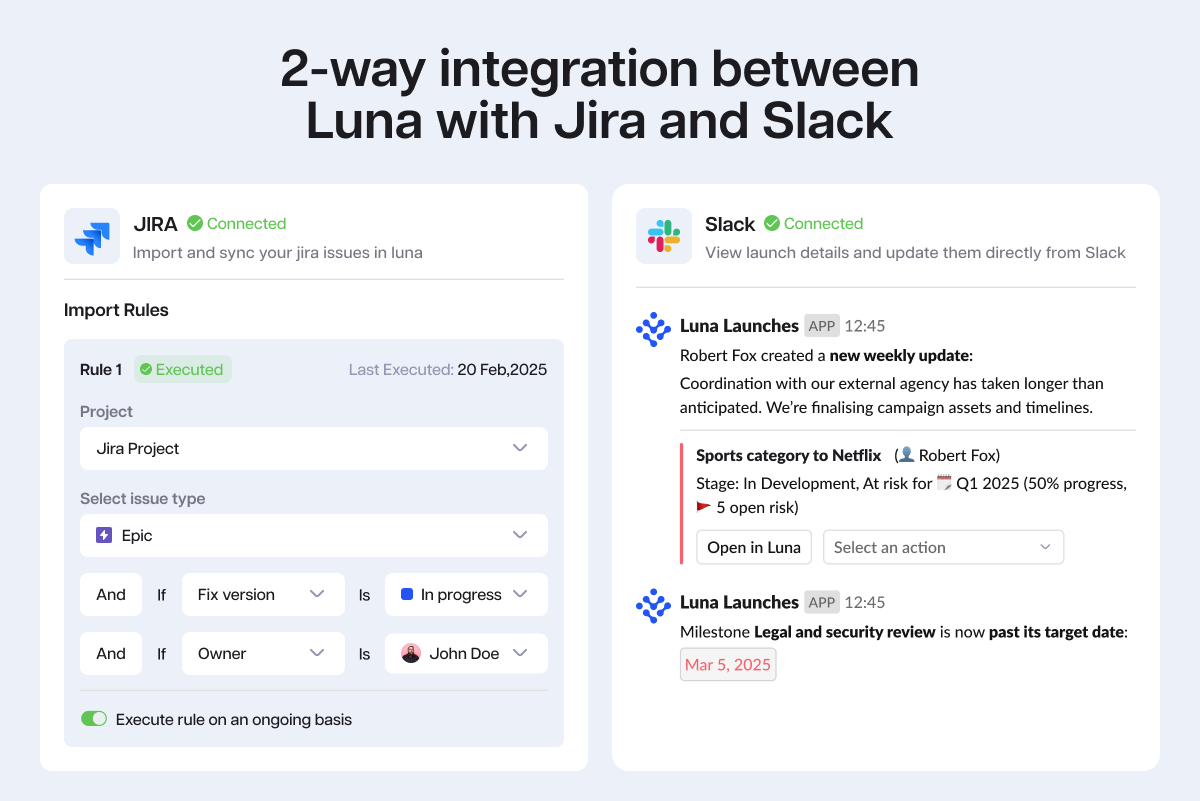Click the red flag open risk icon
The image size is (1200, 801).
704,507
